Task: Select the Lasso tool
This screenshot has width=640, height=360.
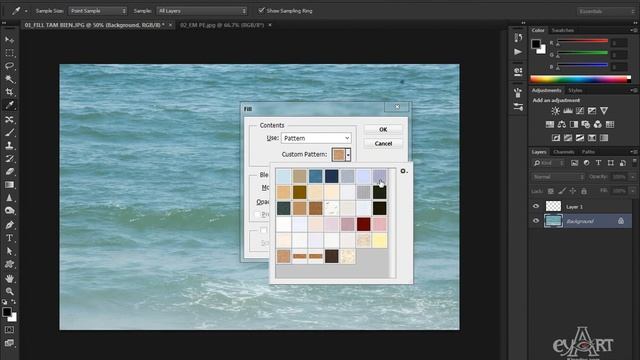Action: click(x=9, y=66)
